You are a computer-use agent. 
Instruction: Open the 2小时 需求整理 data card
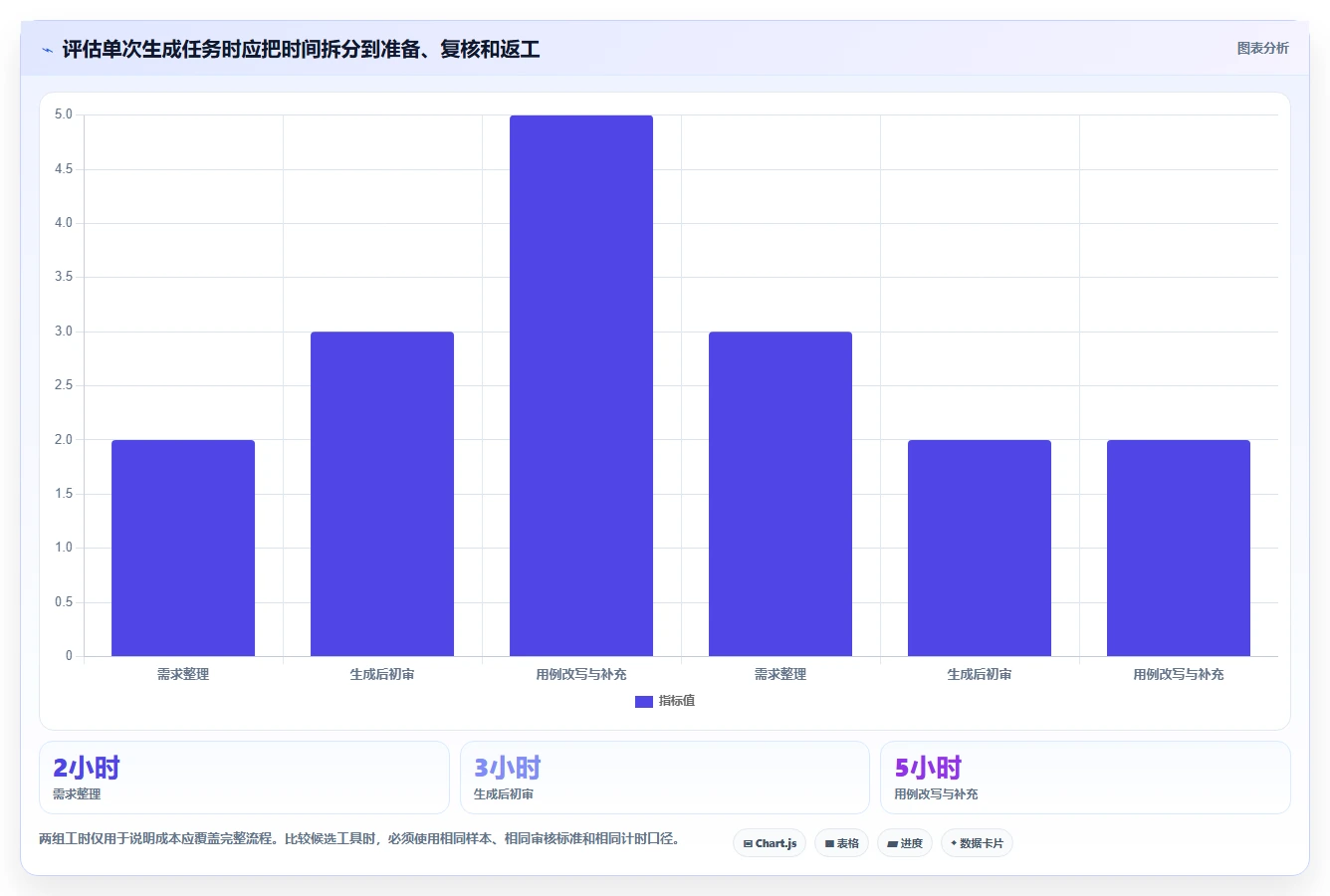244,778
